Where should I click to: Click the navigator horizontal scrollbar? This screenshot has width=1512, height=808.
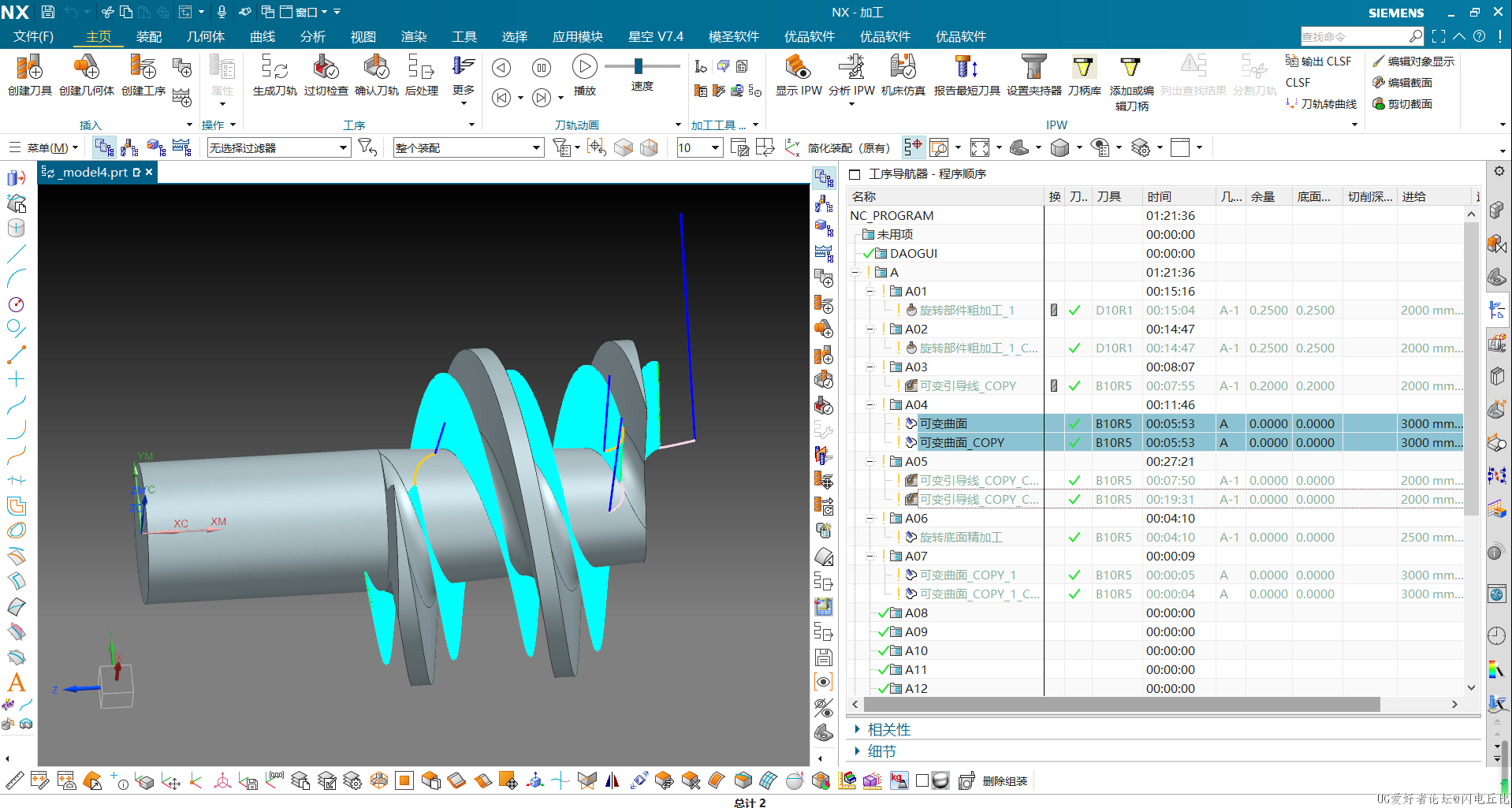coord(1122,704)
